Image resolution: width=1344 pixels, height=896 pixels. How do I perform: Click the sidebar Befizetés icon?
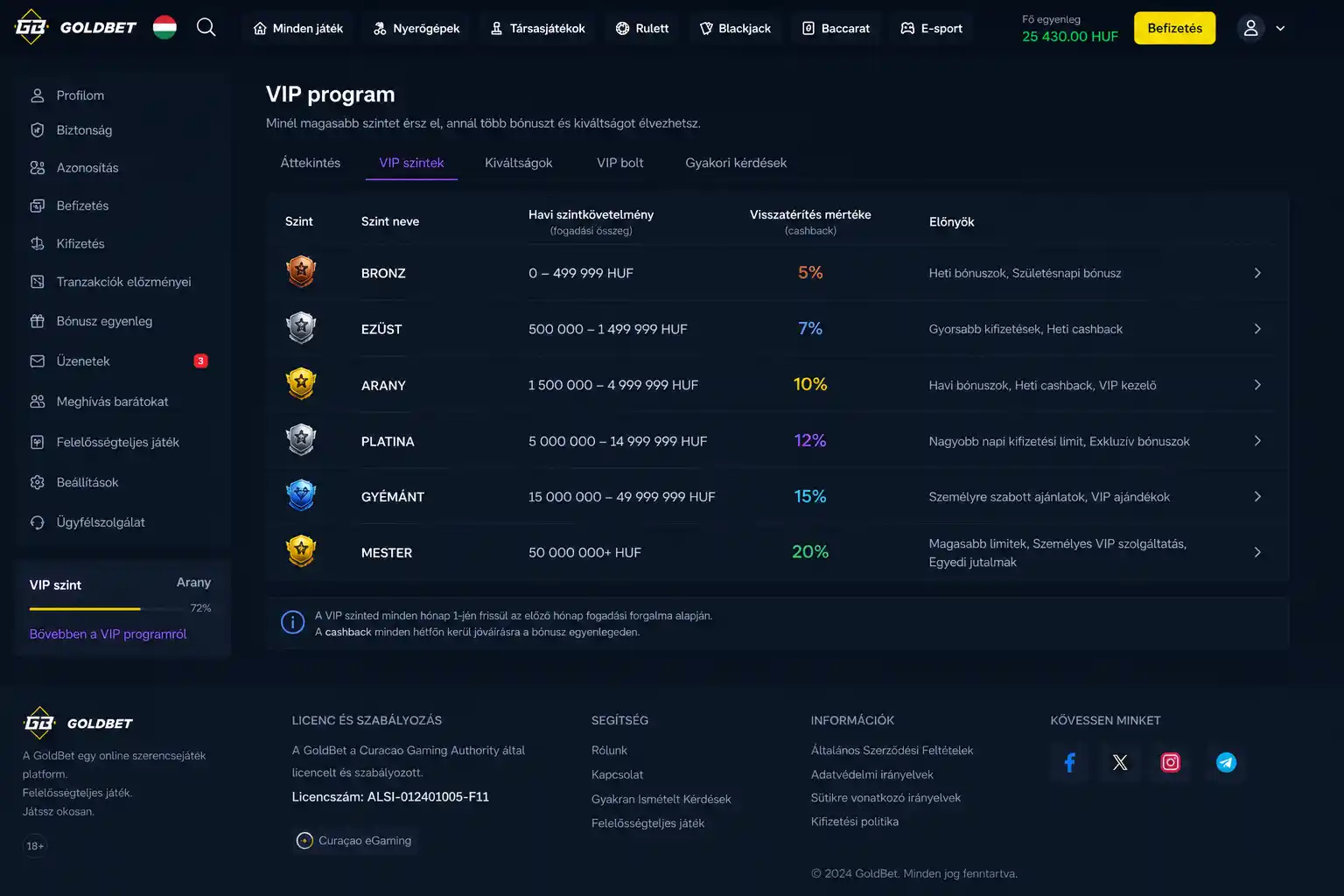click(37, 206)
